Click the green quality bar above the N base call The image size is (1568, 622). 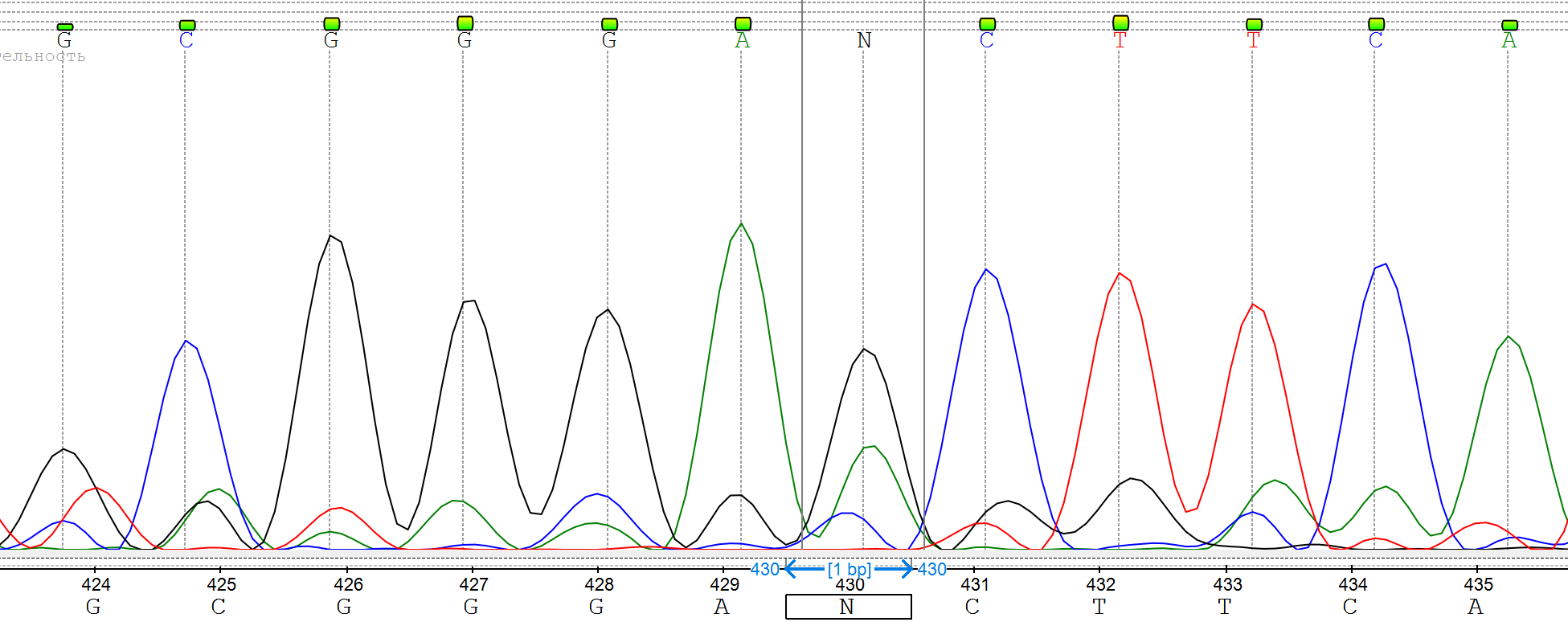click(864, 24)
